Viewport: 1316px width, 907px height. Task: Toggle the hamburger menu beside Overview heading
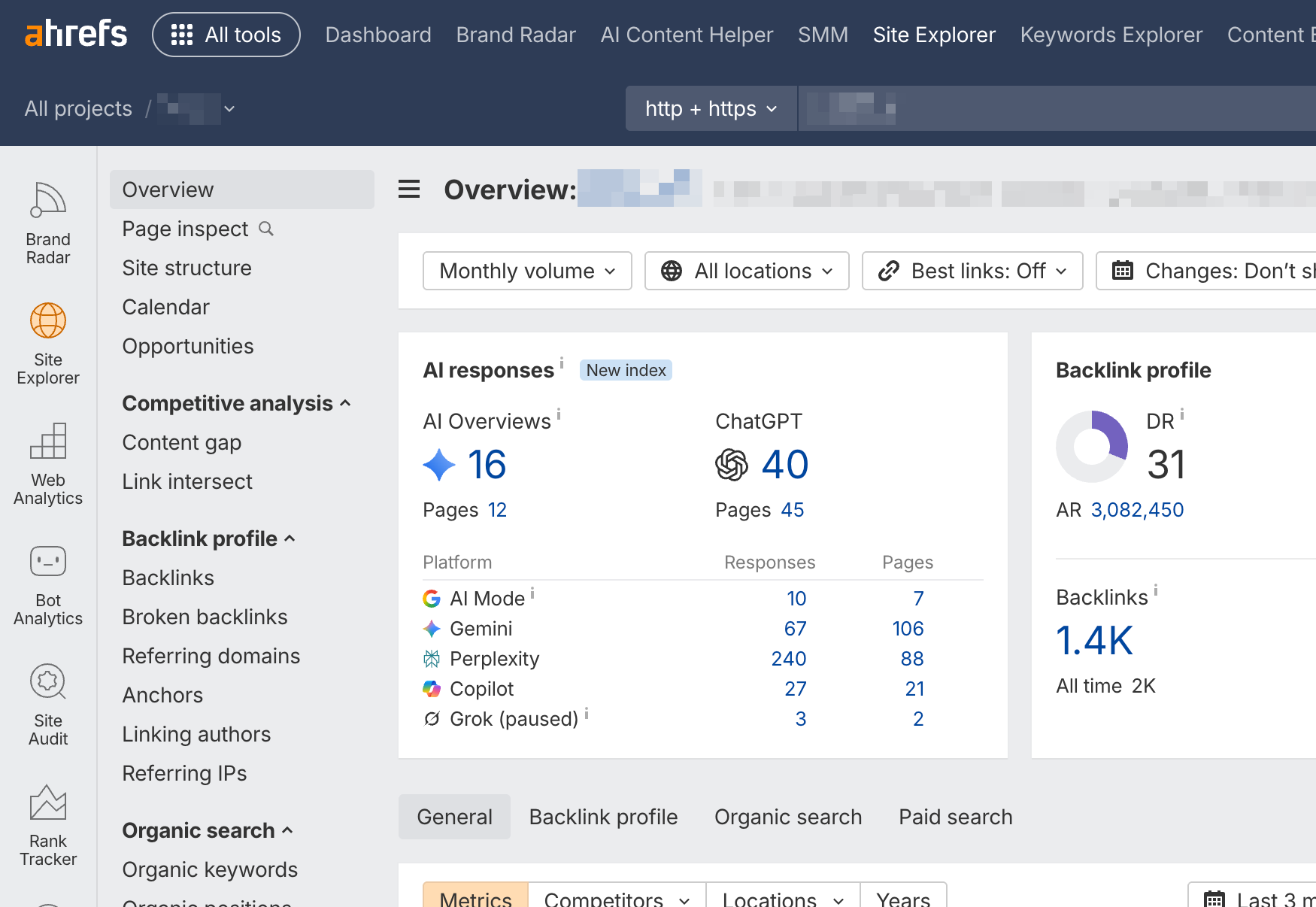[409, 190]
